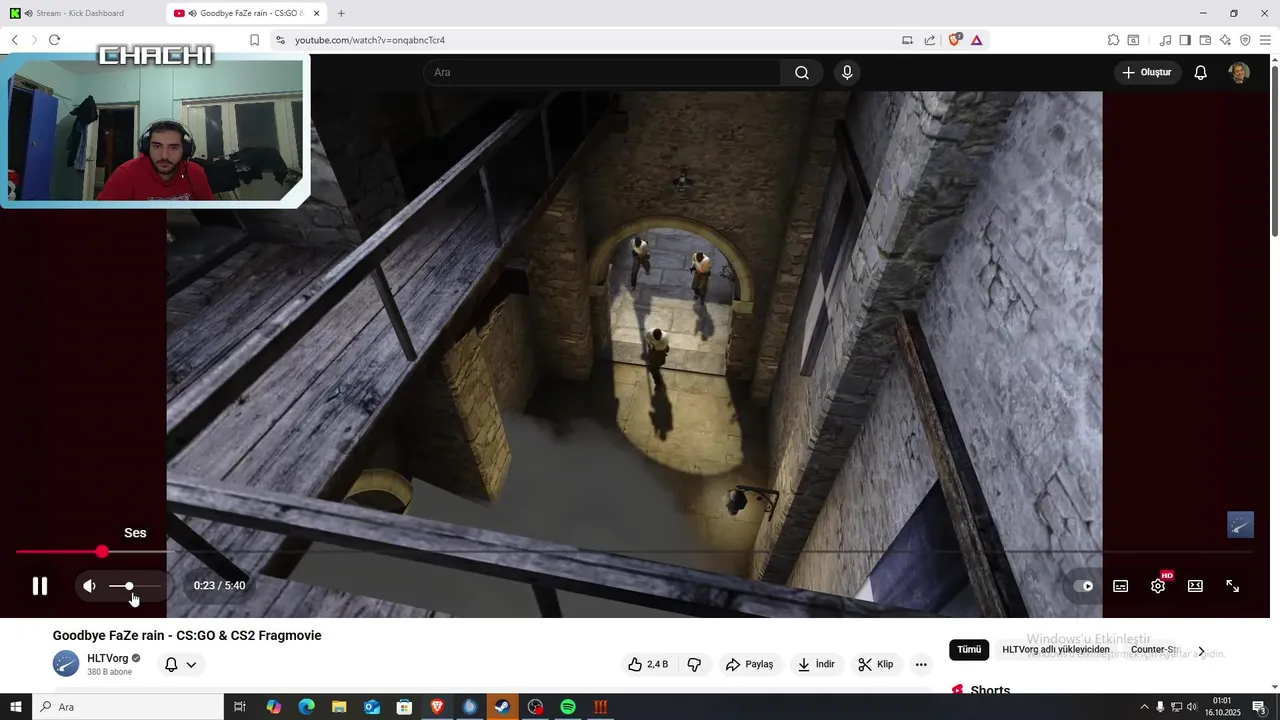Open more actions three-dot menu
The width and height of the screenshot is (1280, 720).
click(x=921, y=664)
